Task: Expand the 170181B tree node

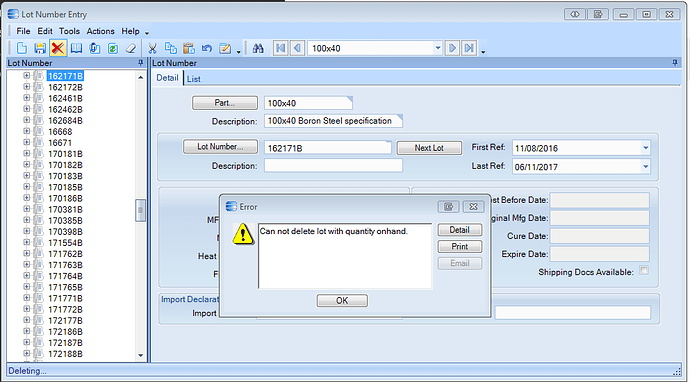Action: [26, 154]
